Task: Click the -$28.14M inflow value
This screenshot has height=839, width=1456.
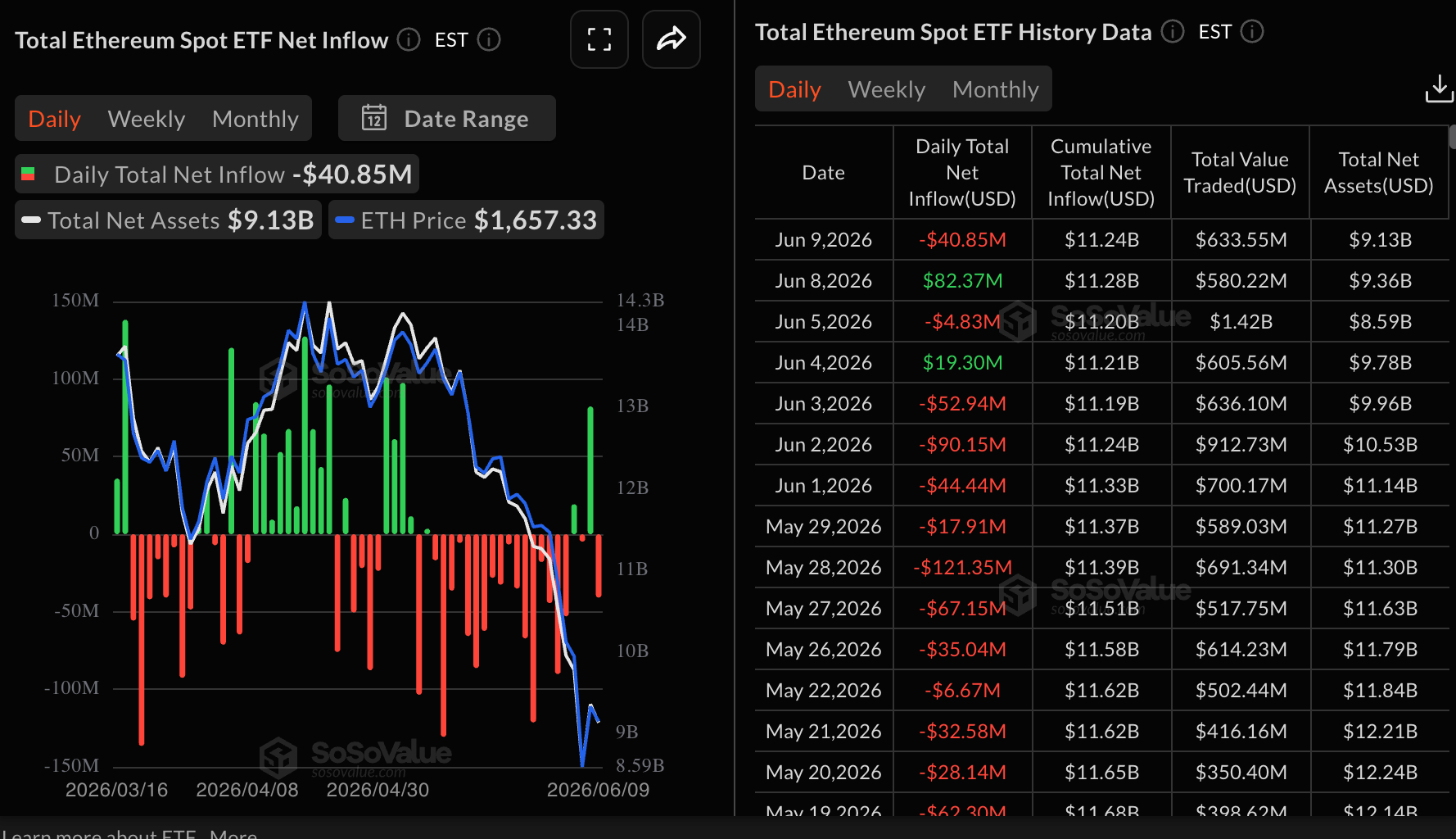Action: tap(962, 772)
